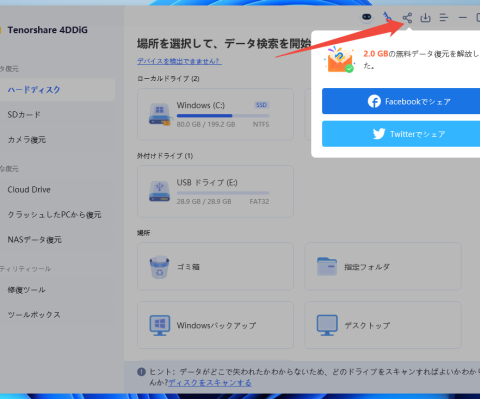Screen dimensions: 480x399
Task: Share via Twitterでシェア button
Action: (x=401, y=134)
